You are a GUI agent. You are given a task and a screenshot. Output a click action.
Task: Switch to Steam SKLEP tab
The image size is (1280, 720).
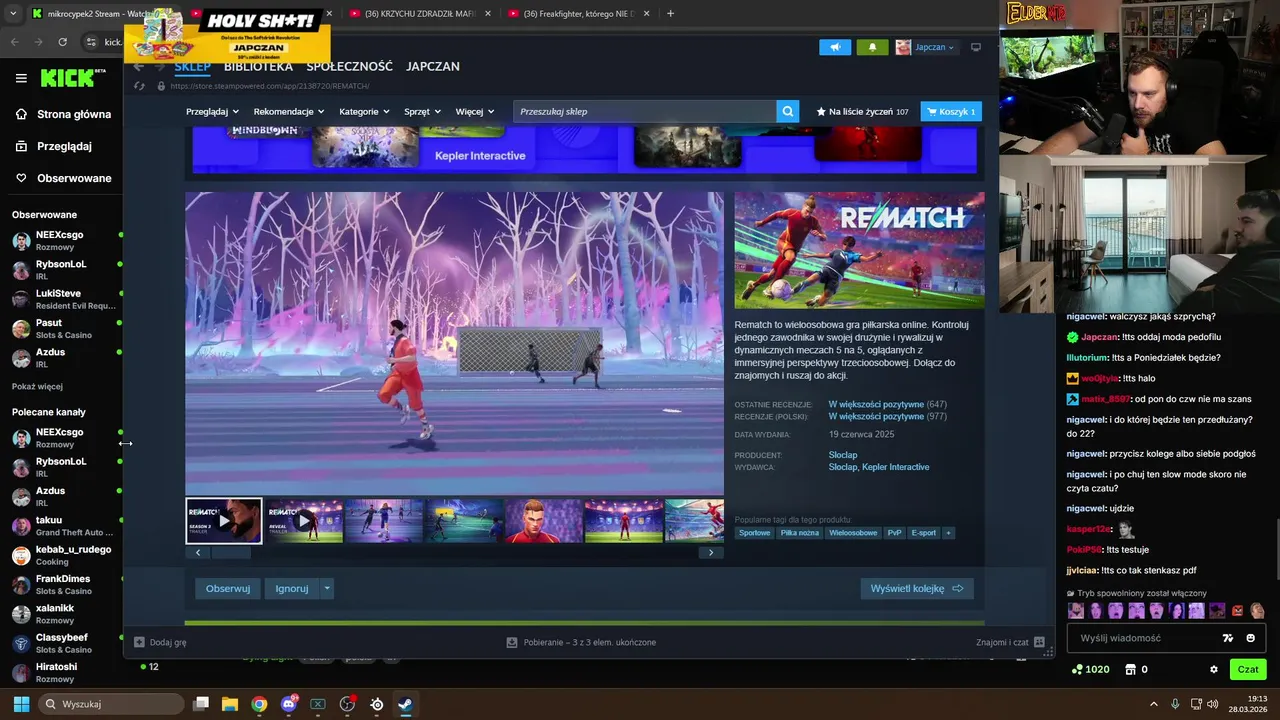click(x=192, y=66)
